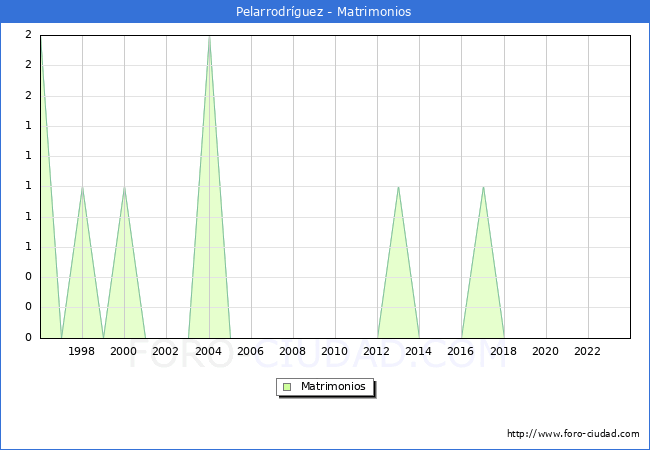Screen dimensions: 650x450
Task: Click the 2006 x-axis label
Action: [x=251, y=351]
